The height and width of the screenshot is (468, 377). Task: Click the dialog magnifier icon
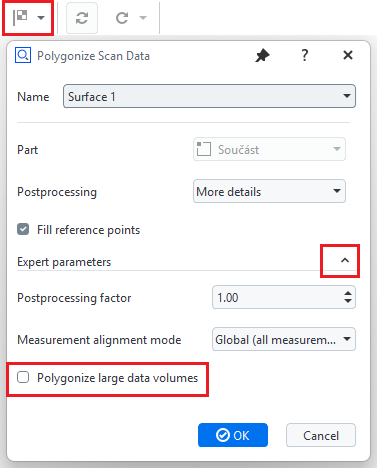point(23,55)
